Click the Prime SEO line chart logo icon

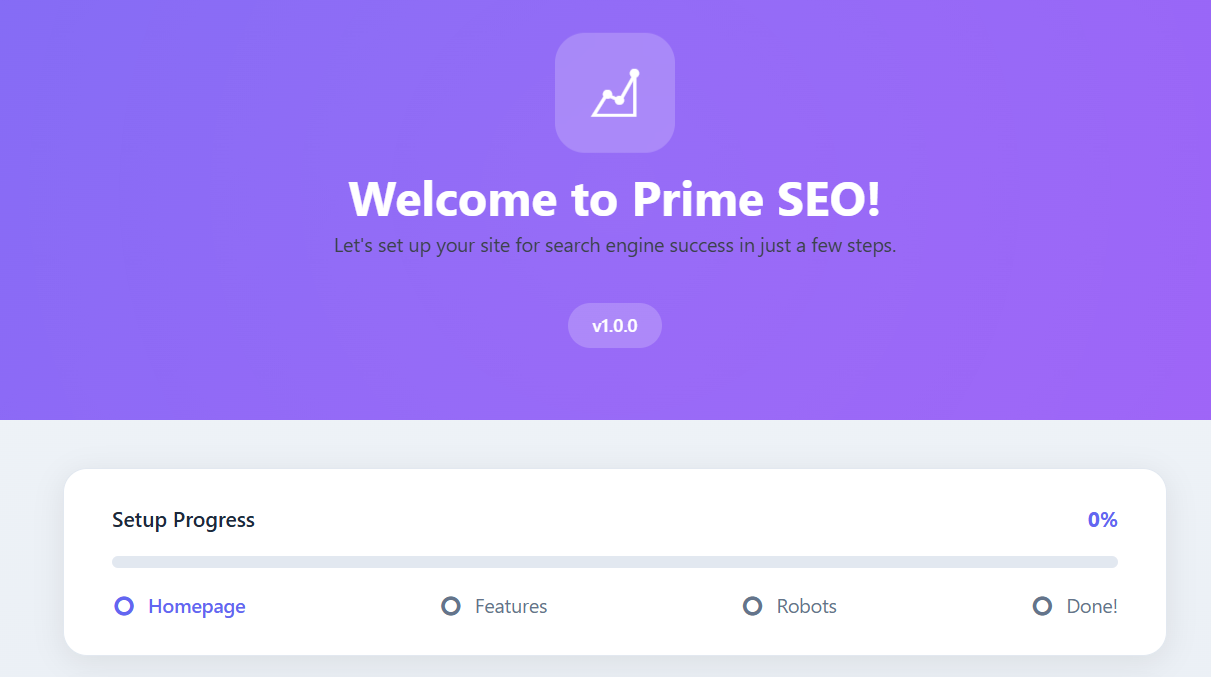614,92
